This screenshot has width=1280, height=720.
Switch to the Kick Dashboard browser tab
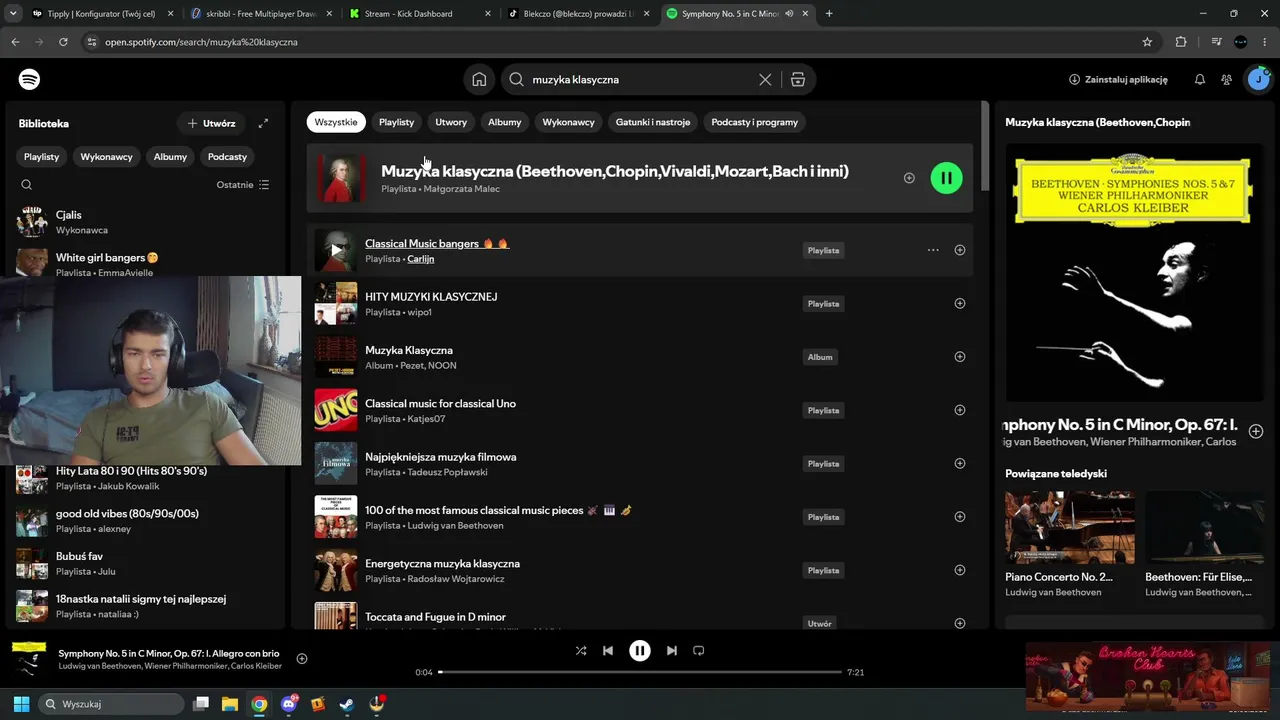[419, 14]
